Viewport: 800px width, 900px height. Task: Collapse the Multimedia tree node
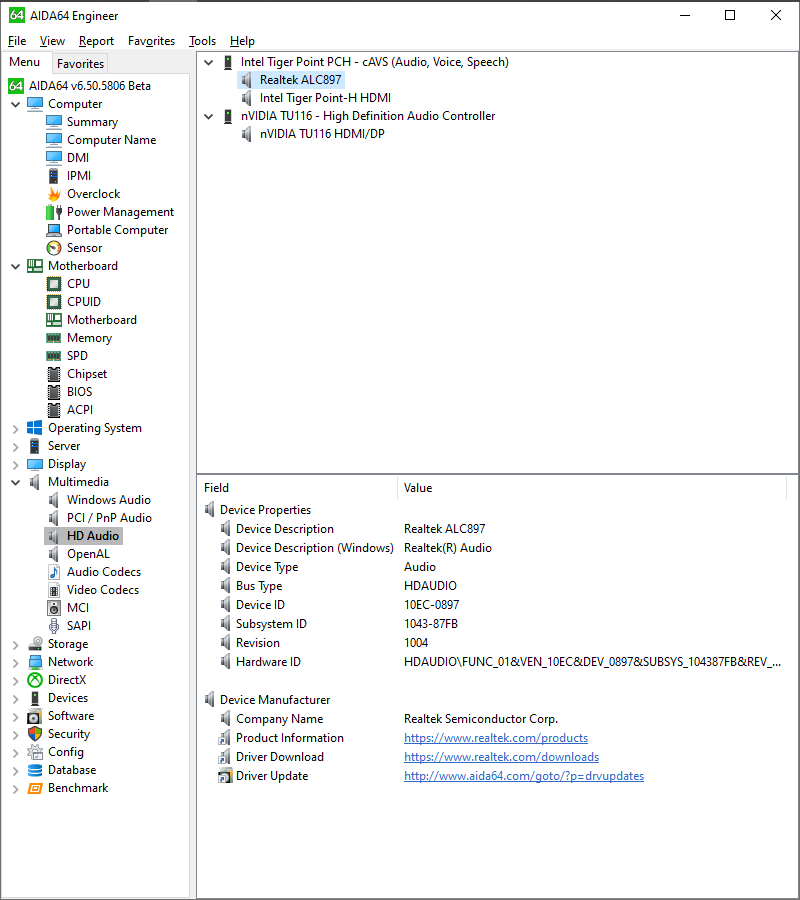click(x=15, y=482)
